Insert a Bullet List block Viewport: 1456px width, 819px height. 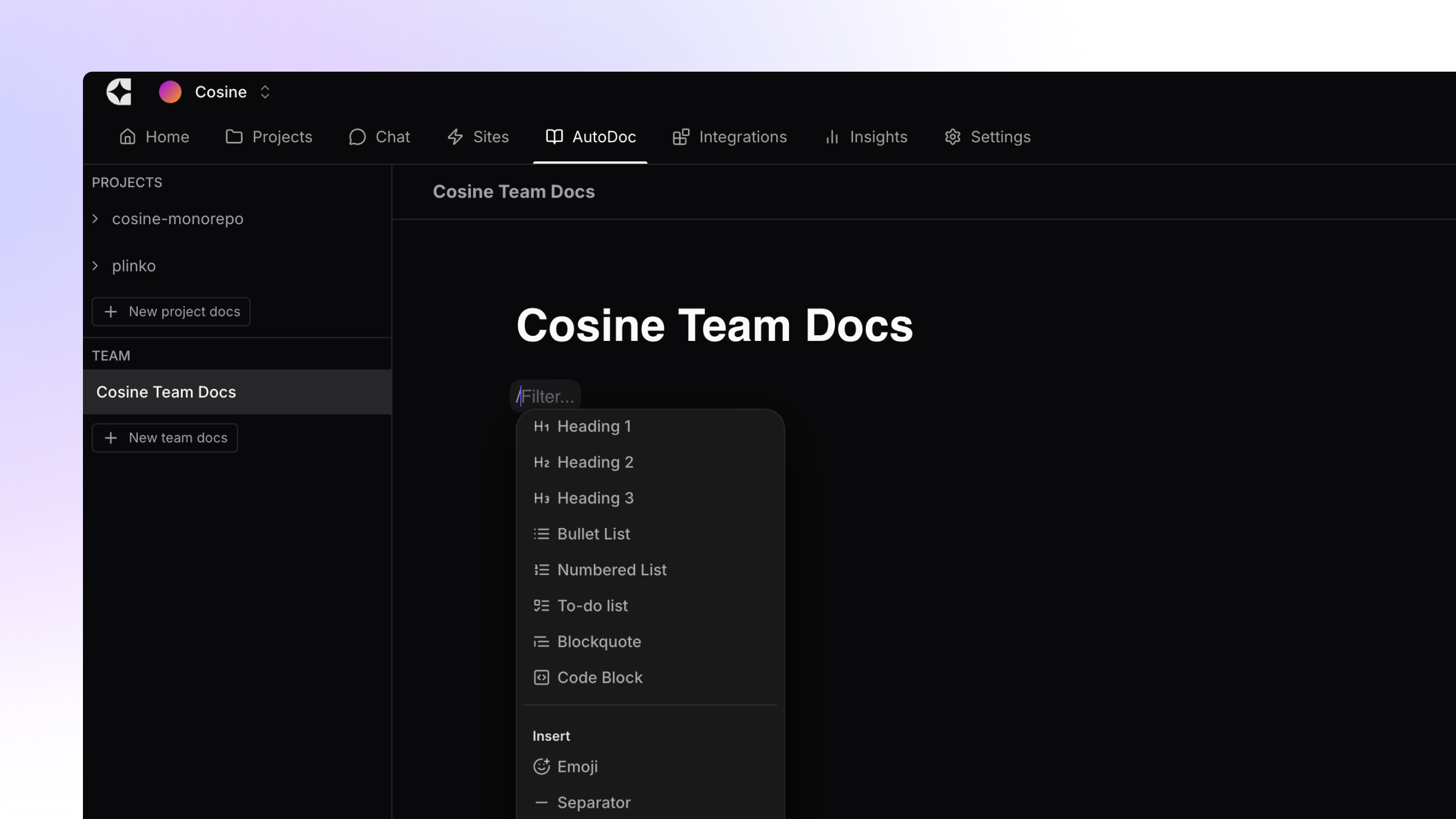pyautogui.click(x=593, y=533)
